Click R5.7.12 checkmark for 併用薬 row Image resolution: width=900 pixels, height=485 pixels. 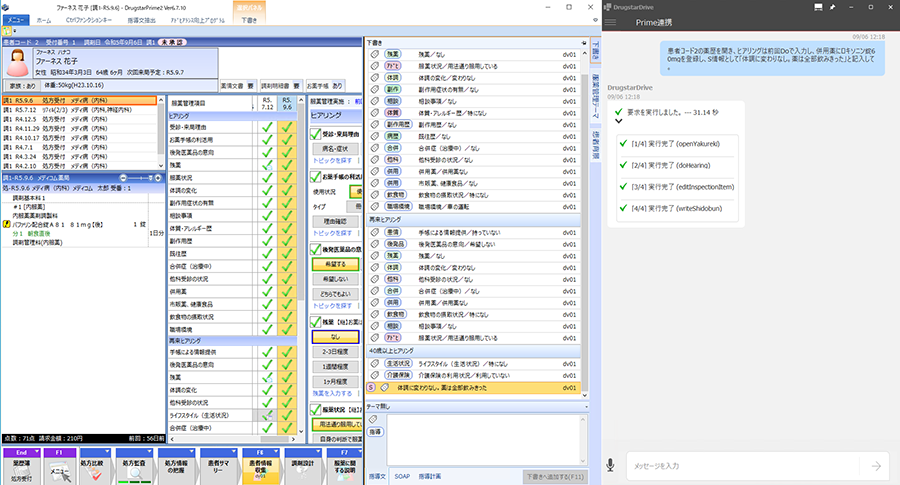point(267,291)
